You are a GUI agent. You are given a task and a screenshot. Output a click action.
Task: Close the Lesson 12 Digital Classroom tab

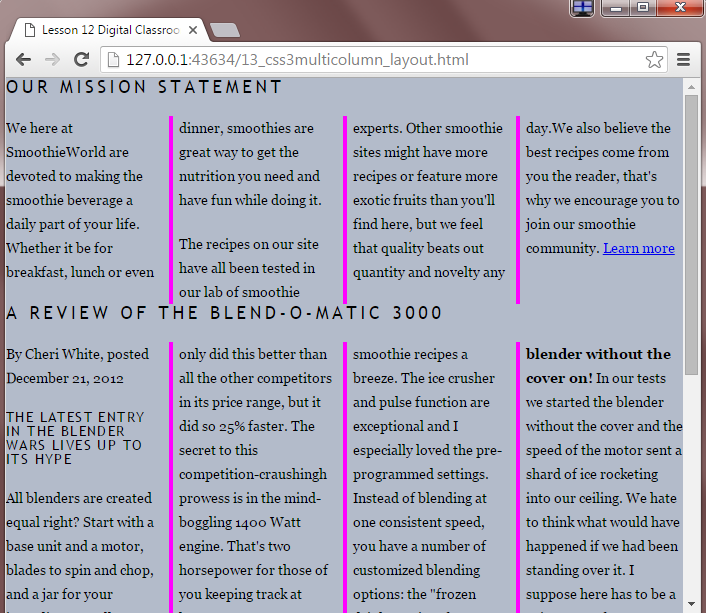pos(191,30)
